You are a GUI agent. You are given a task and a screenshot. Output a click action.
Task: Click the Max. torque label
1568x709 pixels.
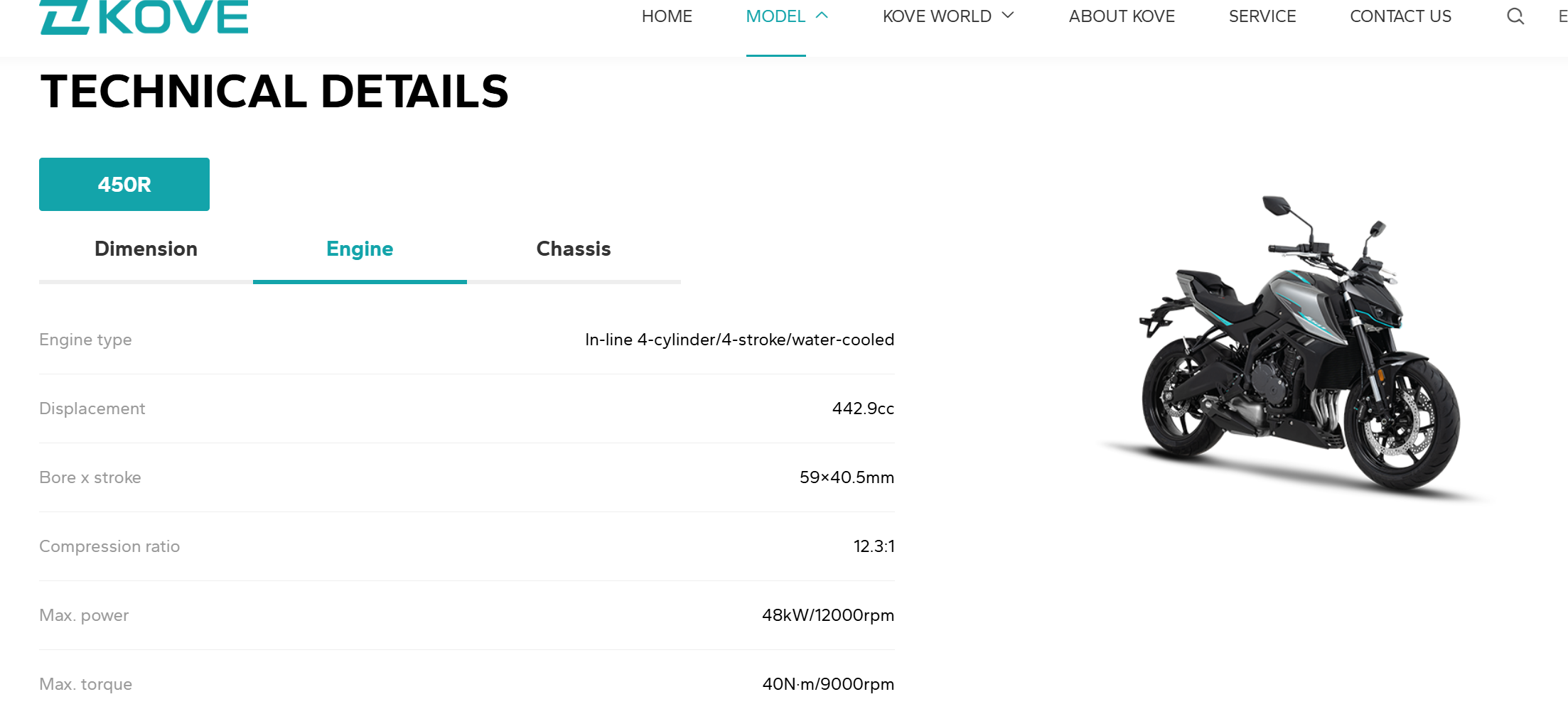85,684
